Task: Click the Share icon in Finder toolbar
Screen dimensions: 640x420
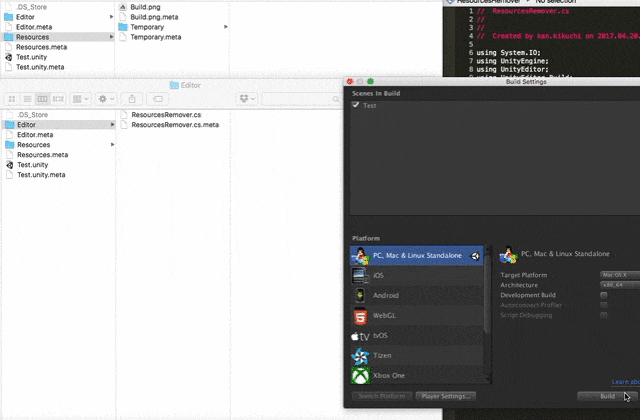Action: 132,99
